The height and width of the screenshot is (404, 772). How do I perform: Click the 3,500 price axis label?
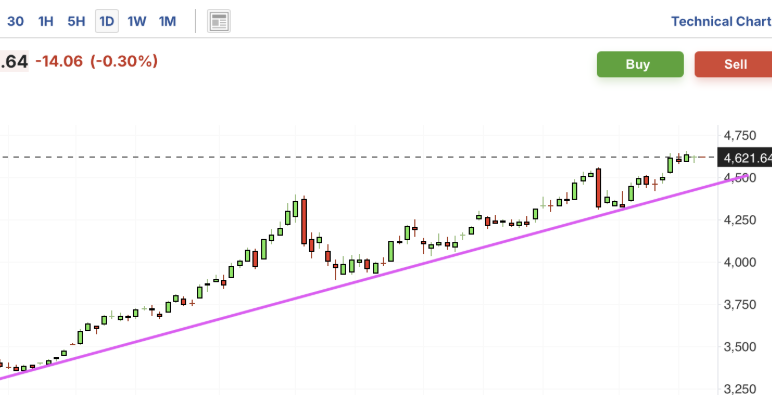pyautogui.click(x=741, y=347)
